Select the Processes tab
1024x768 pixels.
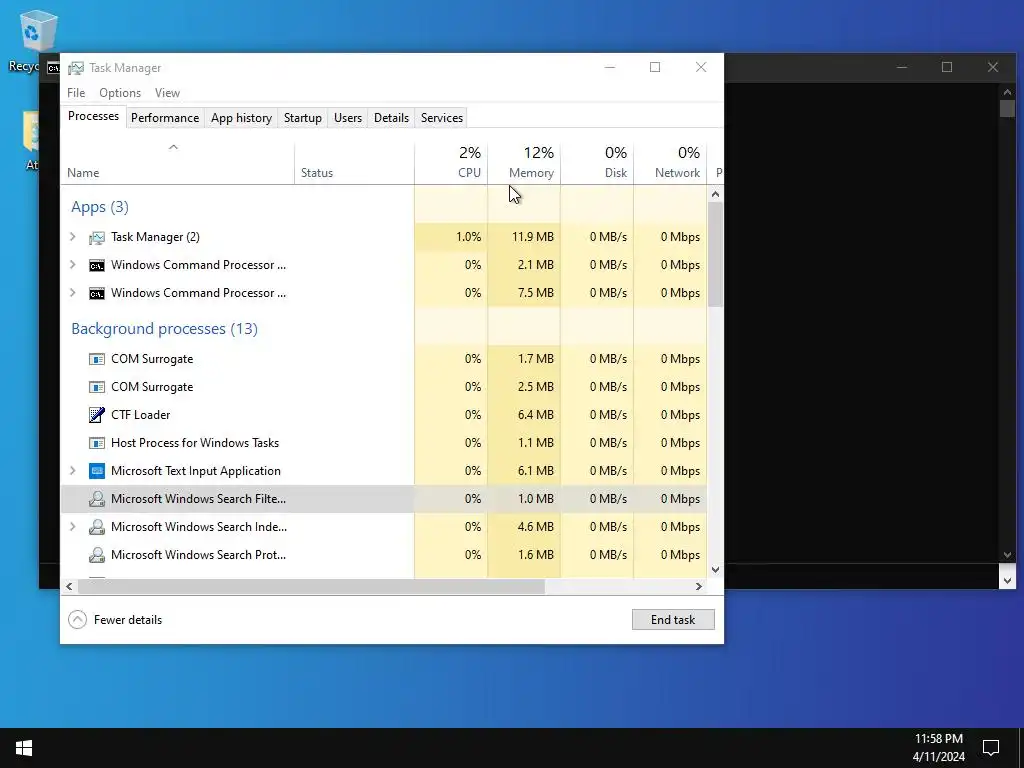point(93,116)
